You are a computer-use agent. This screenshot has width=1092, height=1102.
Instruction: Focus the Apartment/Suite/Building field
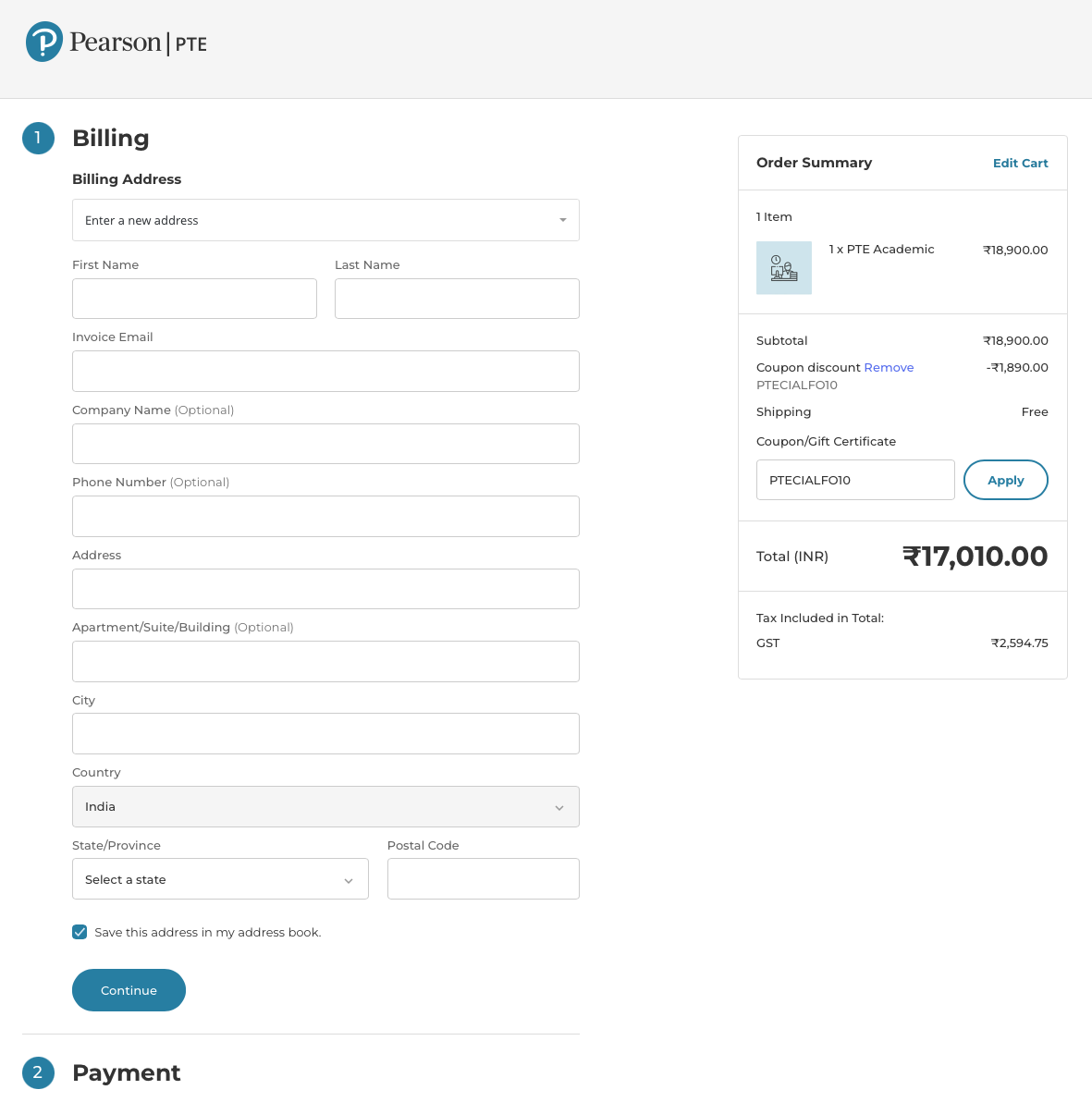pyautogui.click(x=325, y=661)
